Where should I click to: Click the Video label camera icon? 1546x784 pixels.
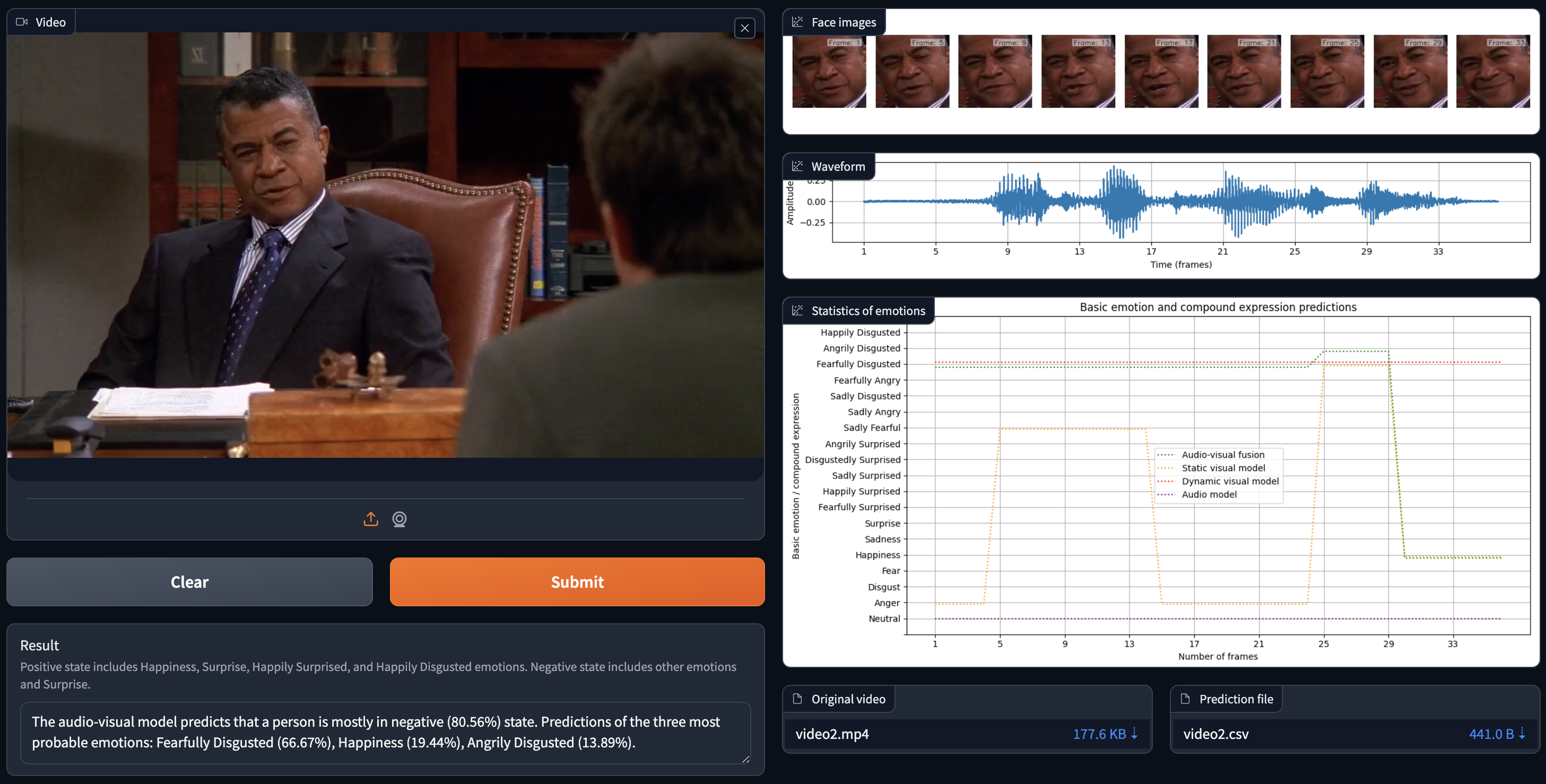(x=22, y=22)
